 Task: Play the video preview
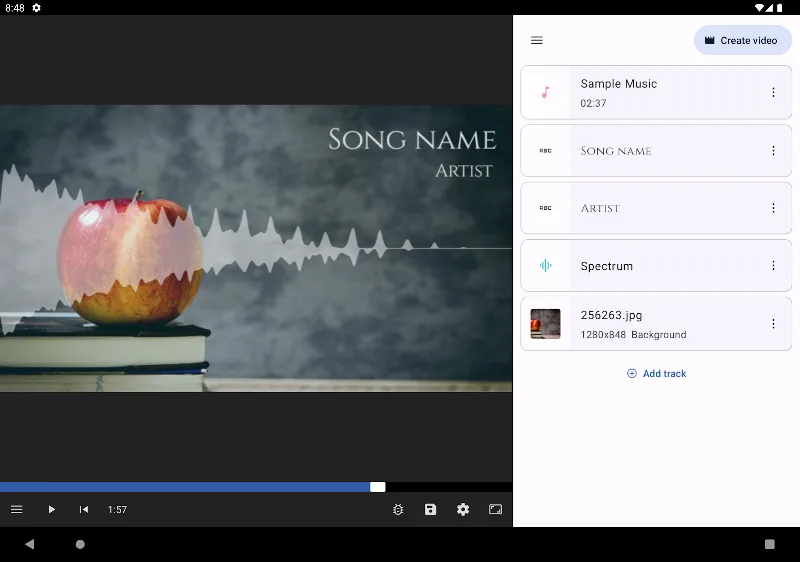[51, 509]
